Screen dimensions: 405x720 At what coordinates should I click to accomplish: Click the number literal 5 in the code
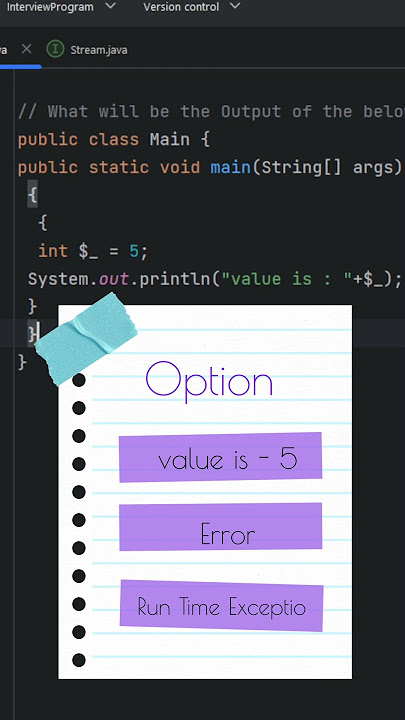tap(134, 251)
